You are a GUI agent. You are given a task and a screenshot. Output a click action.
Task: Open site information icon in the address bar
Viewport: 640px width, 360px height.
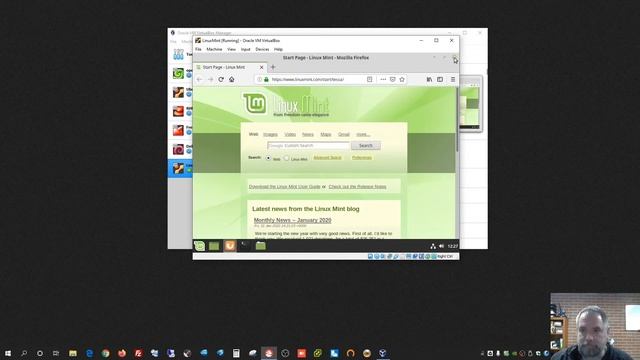(260, 79)
